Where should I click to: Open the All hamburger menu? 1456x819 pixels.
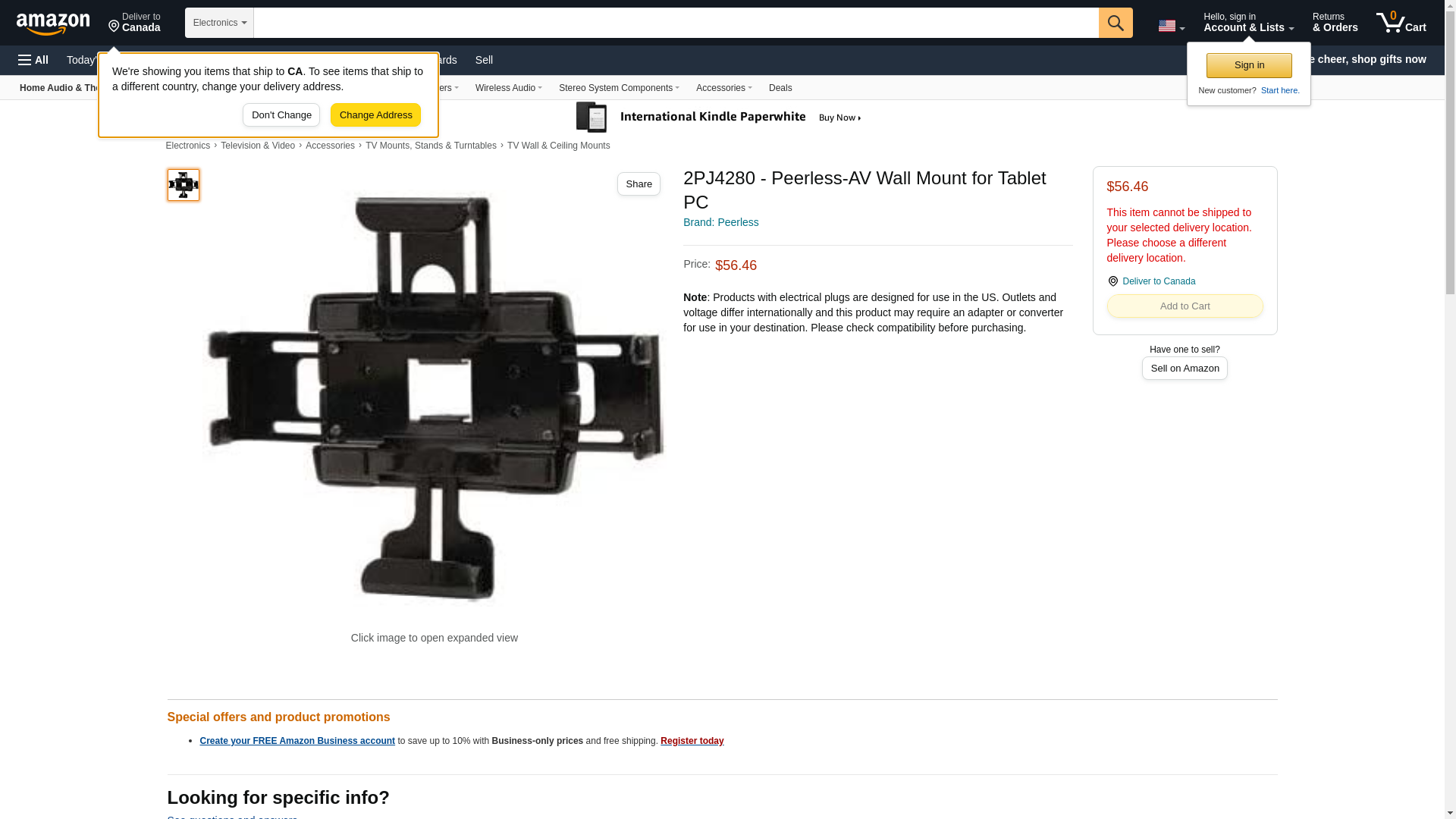pos(33,60)
